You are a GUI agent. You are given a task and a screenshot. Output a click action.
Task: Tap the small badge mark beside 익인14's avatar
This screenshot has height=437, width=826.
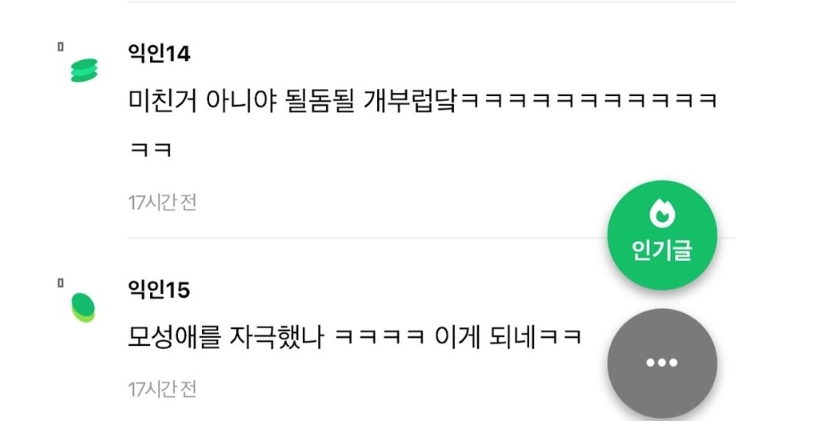[61, 47]
